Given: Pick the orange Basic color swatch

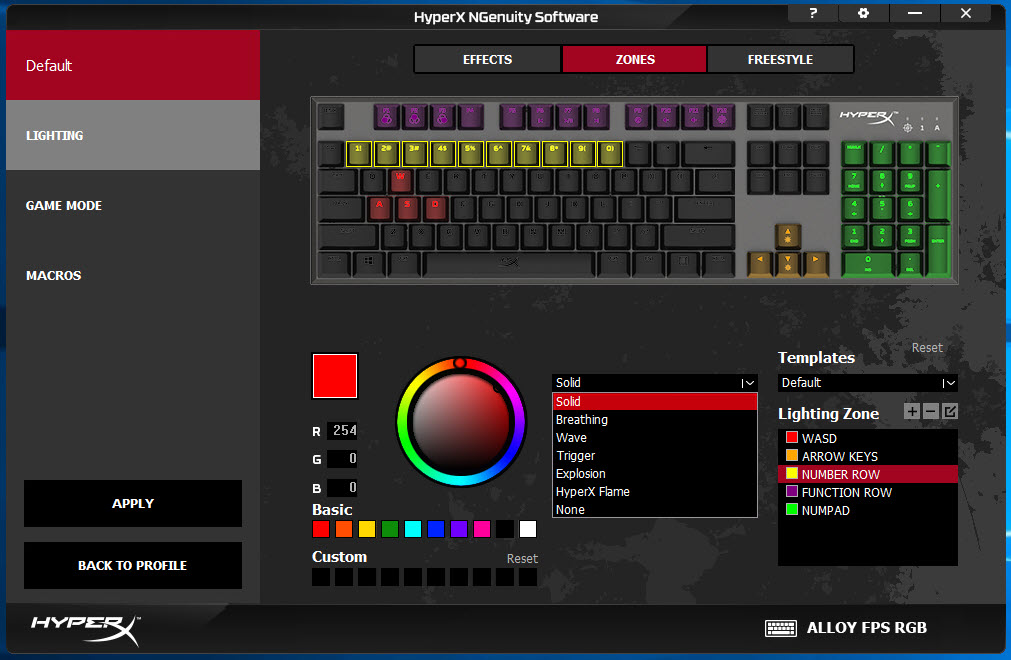Looking at the screenshot, I should tap(344, 529).
